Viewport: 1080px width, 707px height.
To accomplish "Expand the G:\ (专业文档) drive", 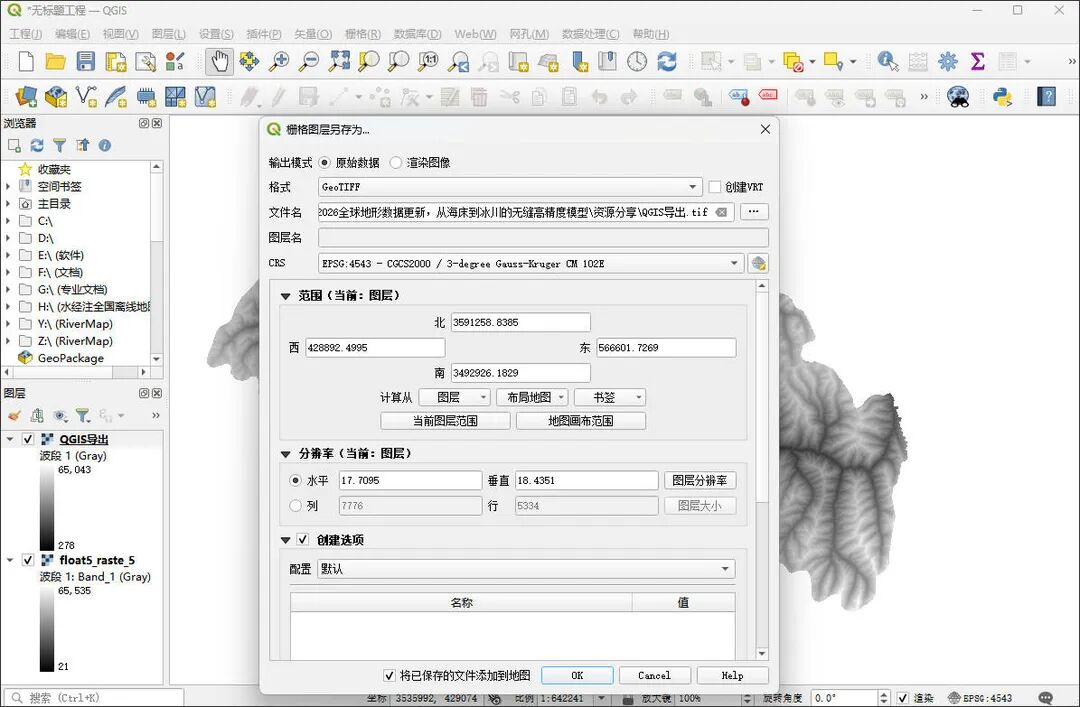I will [8, 289].
